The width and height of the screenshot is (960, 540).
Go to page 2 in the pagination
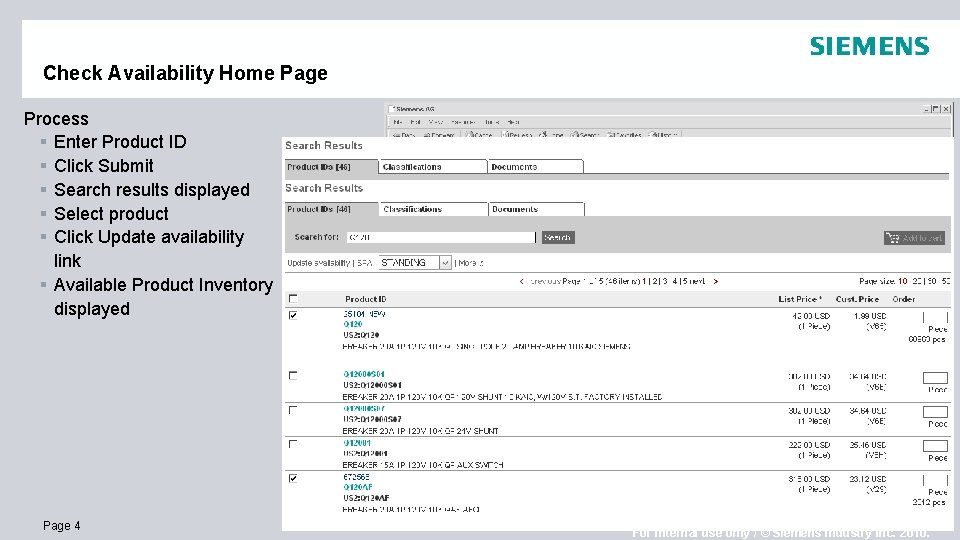coord(656,282)
